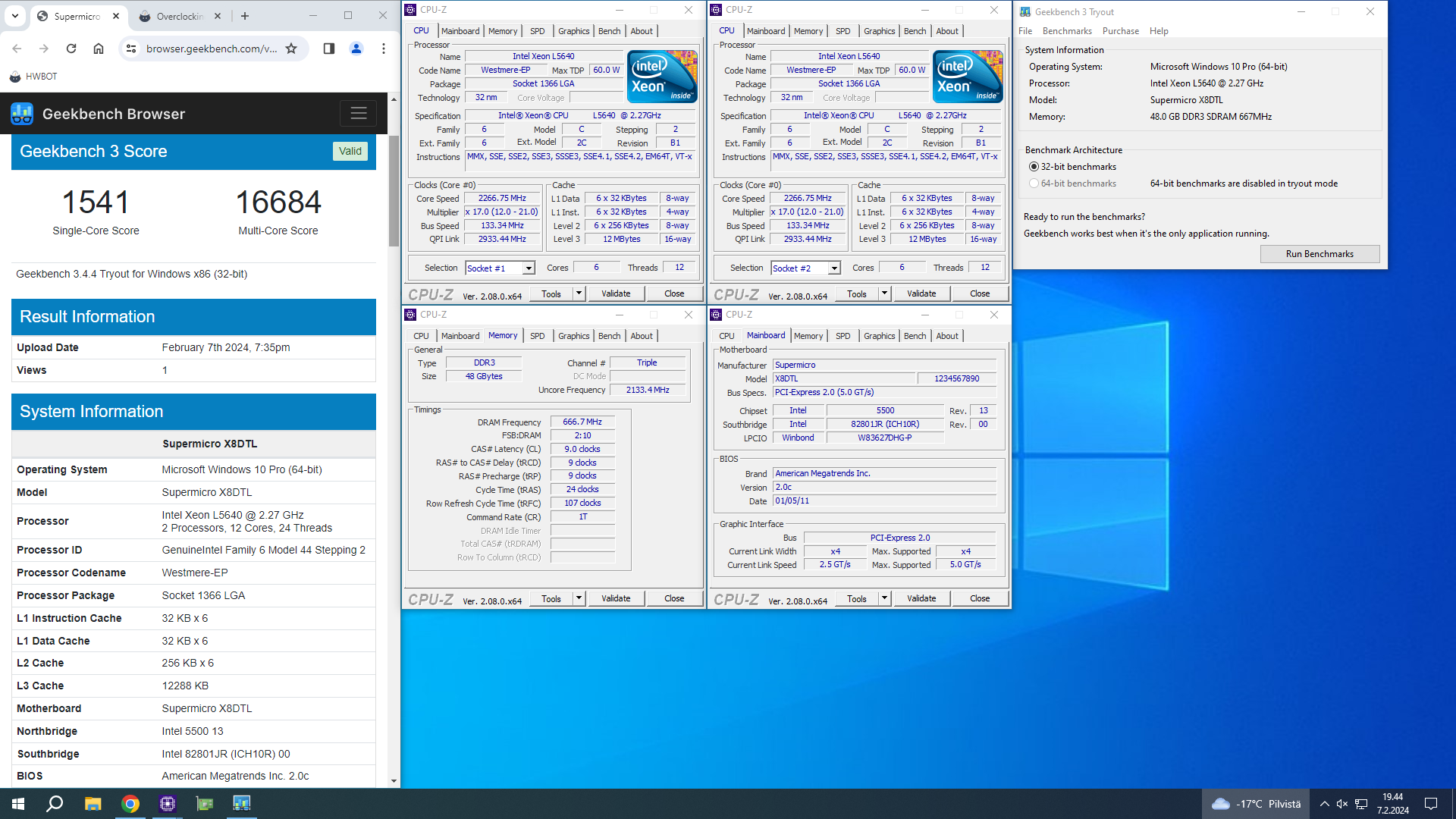Show hidden system tray icons

tap(1324, 804)
